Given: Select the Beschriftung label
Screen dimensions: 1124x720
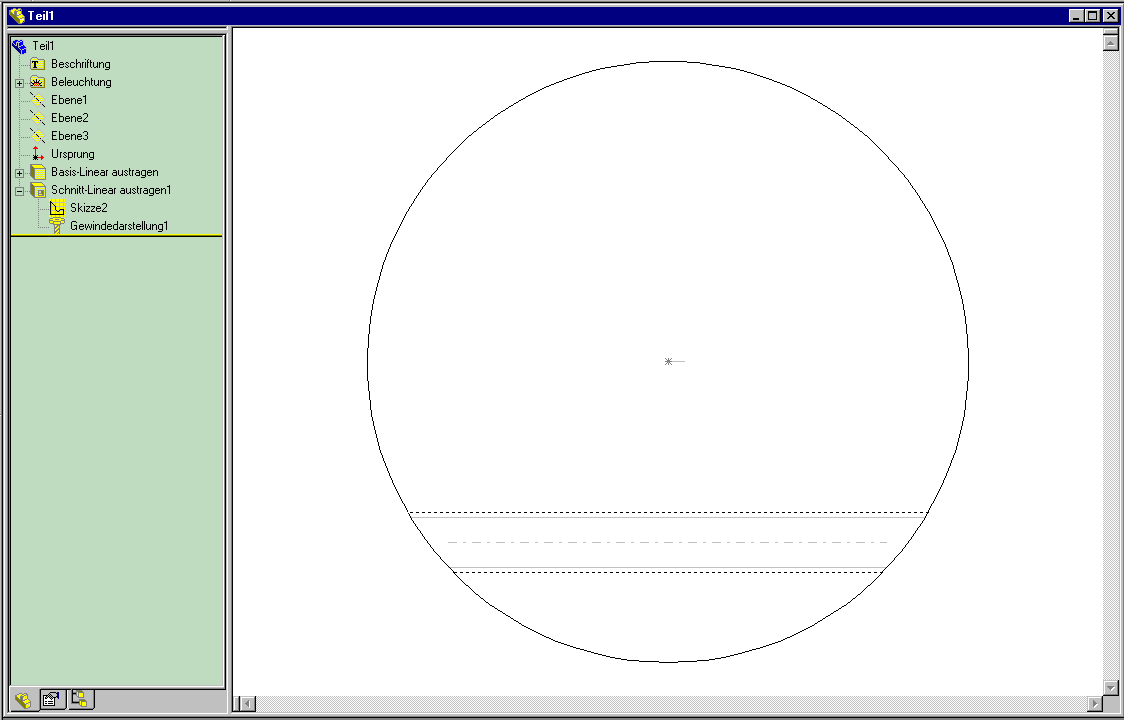Looking at the screenshot, I should coord(80,64).
